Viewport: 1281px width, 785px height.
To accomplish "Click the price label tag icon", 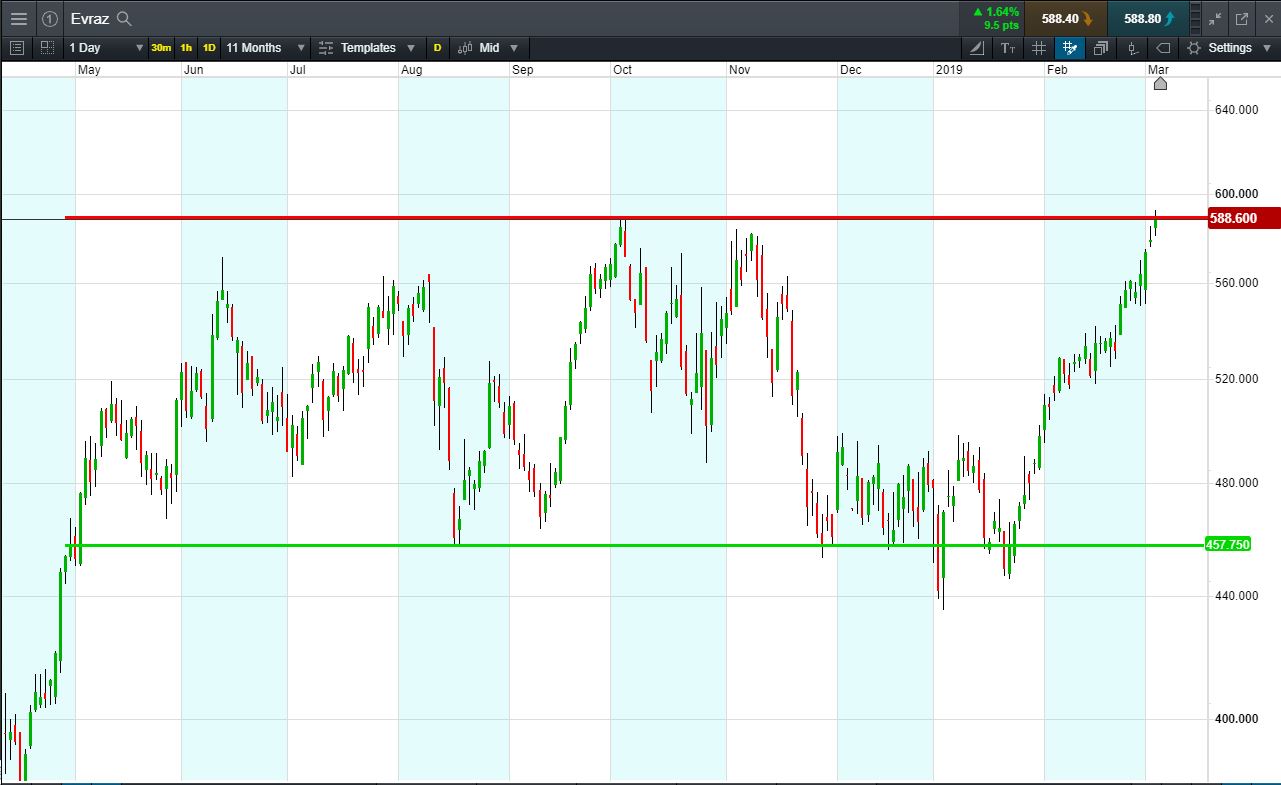I will [x=1163, y=47].
